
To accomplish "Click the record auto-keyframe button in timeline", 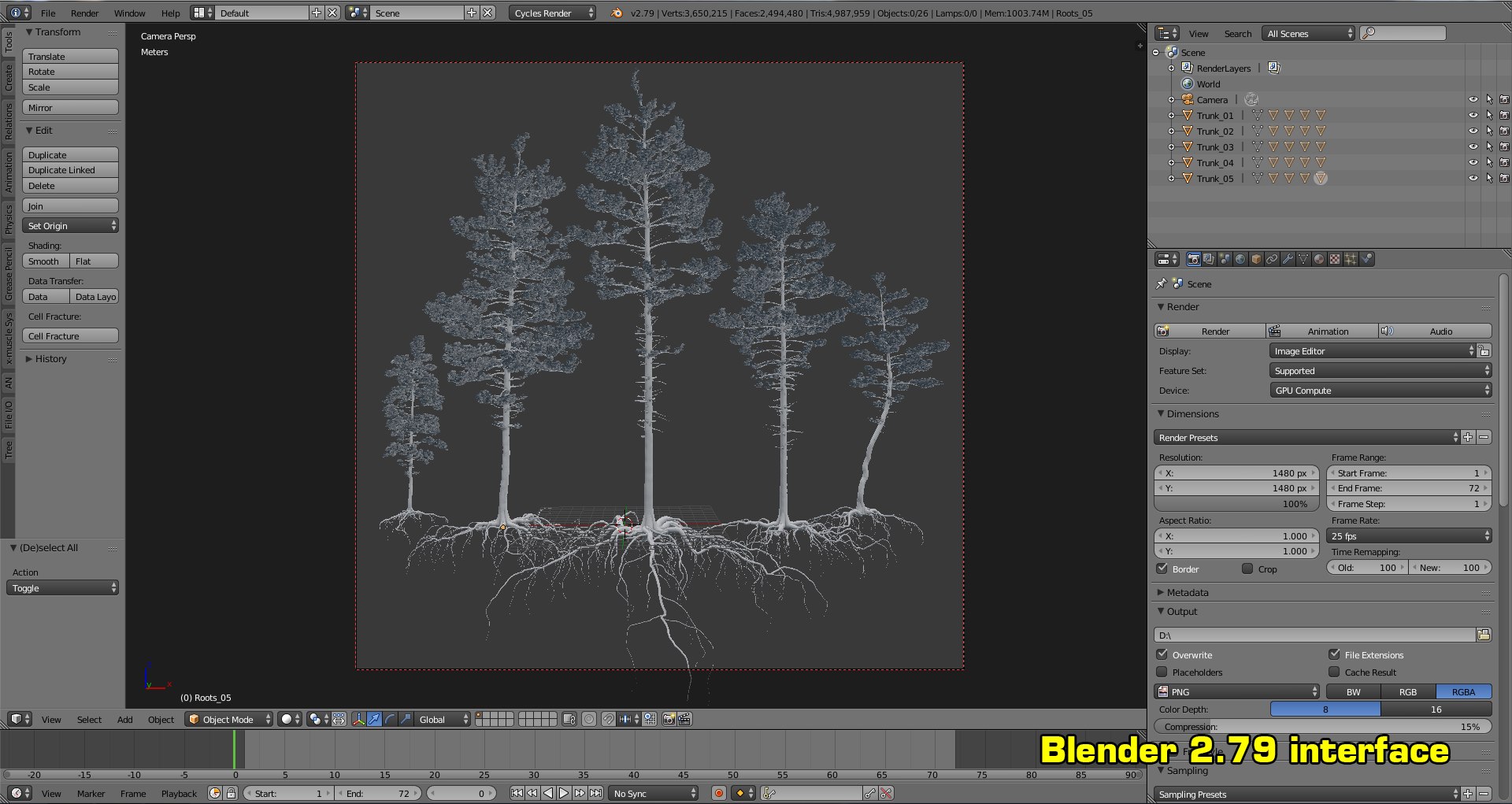I will pos(718,793).
